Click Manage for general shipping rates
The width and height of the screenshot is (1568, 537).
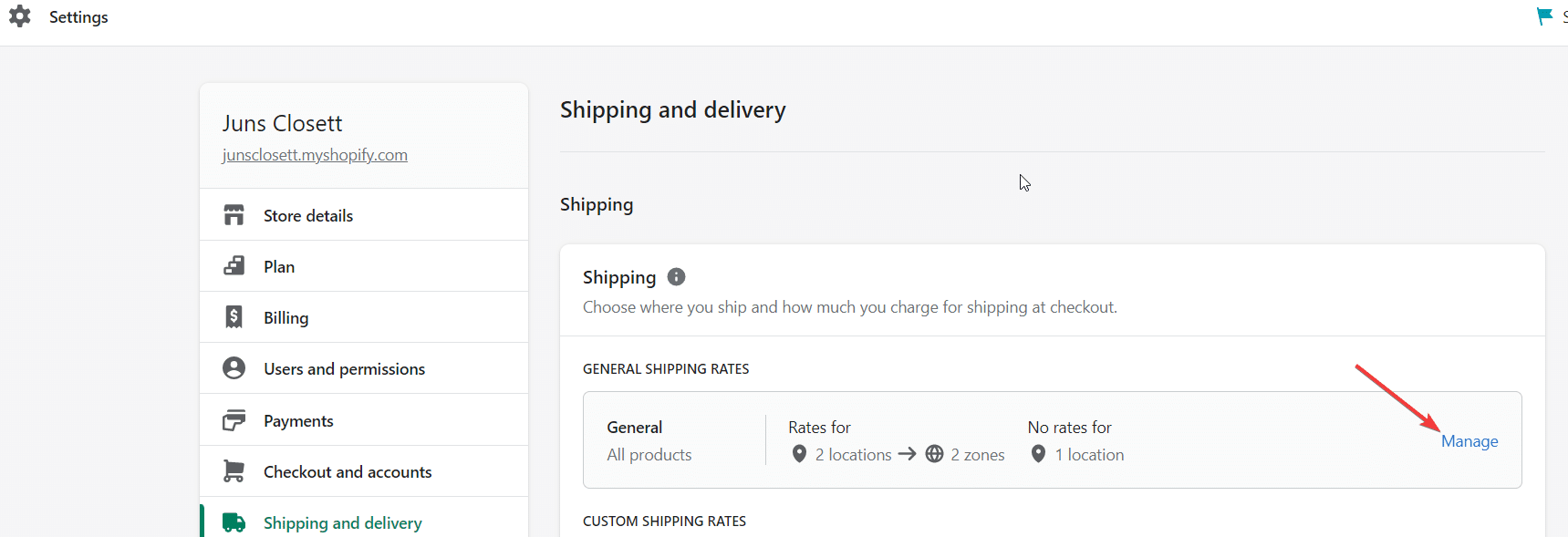(1469, 441)
